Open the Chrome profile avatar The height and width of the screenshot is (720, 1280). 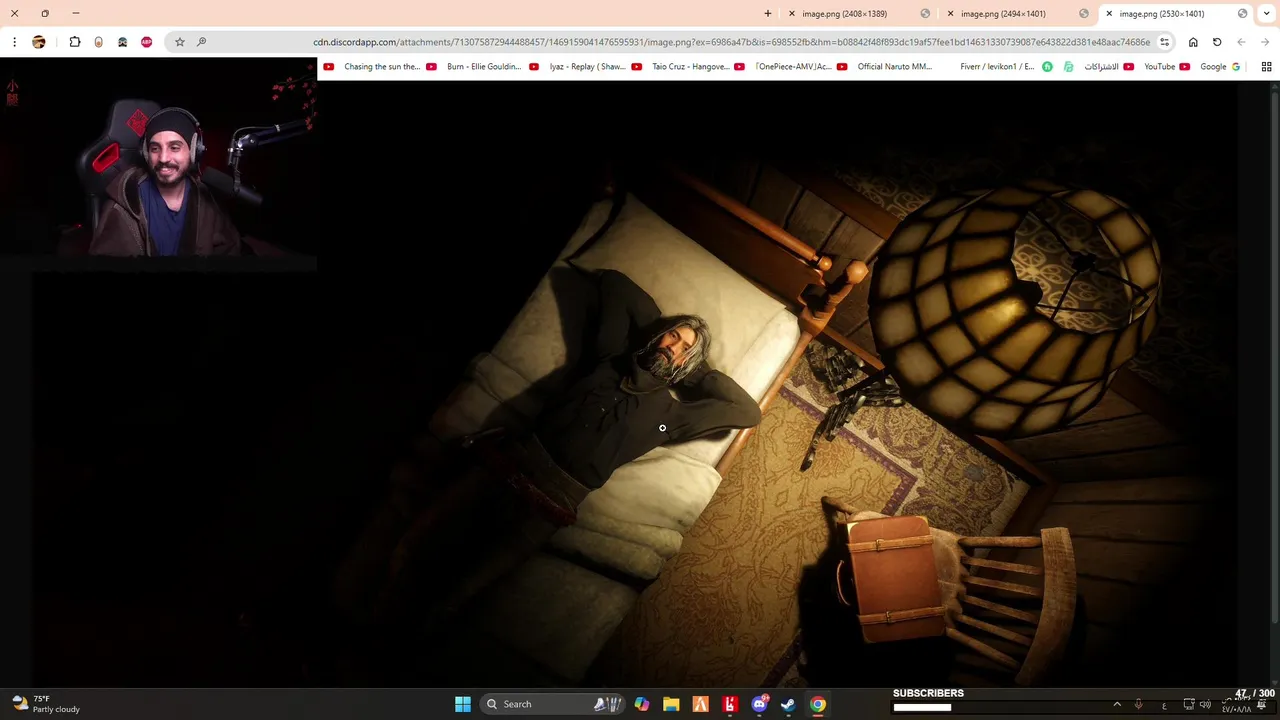pyautogui.click(x=39, y=42)
